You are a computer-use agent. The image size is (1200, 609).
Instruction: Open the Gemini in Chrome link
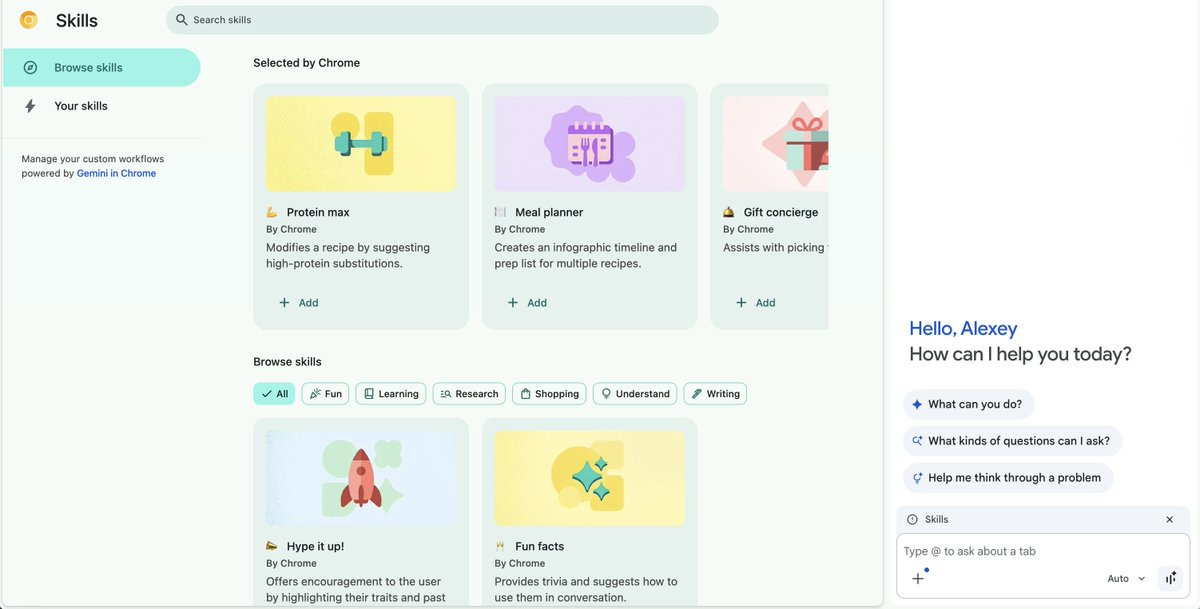(116, 173)
